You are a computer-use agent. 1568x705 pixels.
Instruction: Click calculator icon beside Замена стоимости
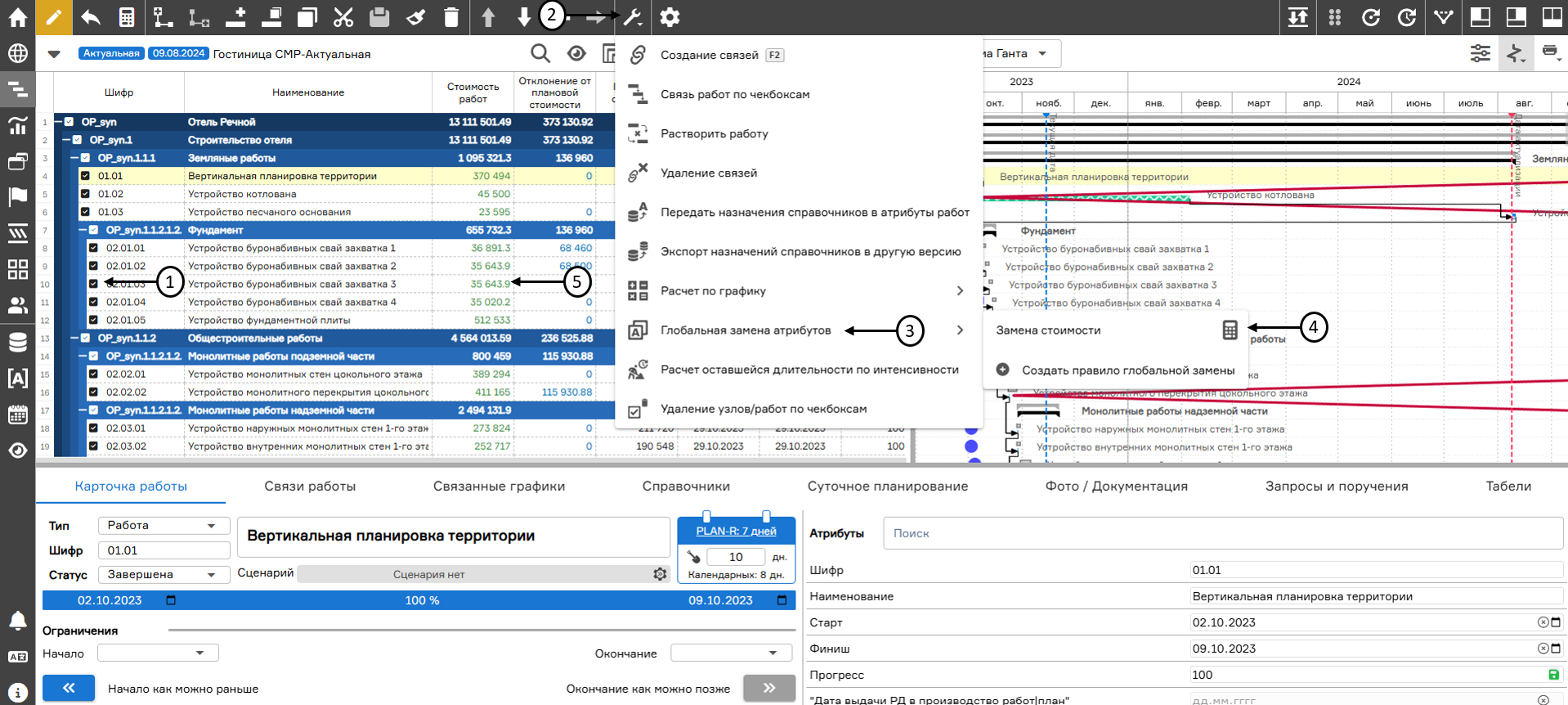point(1230,330)
